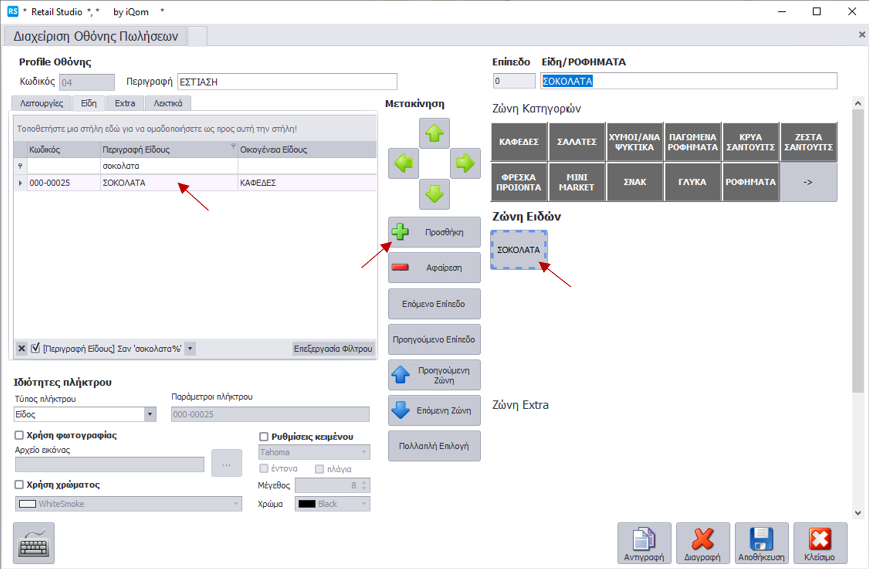This screenshot has height=569, width=869.
Task: Open the Λειτουργίες tab
Action: [41, 103]
